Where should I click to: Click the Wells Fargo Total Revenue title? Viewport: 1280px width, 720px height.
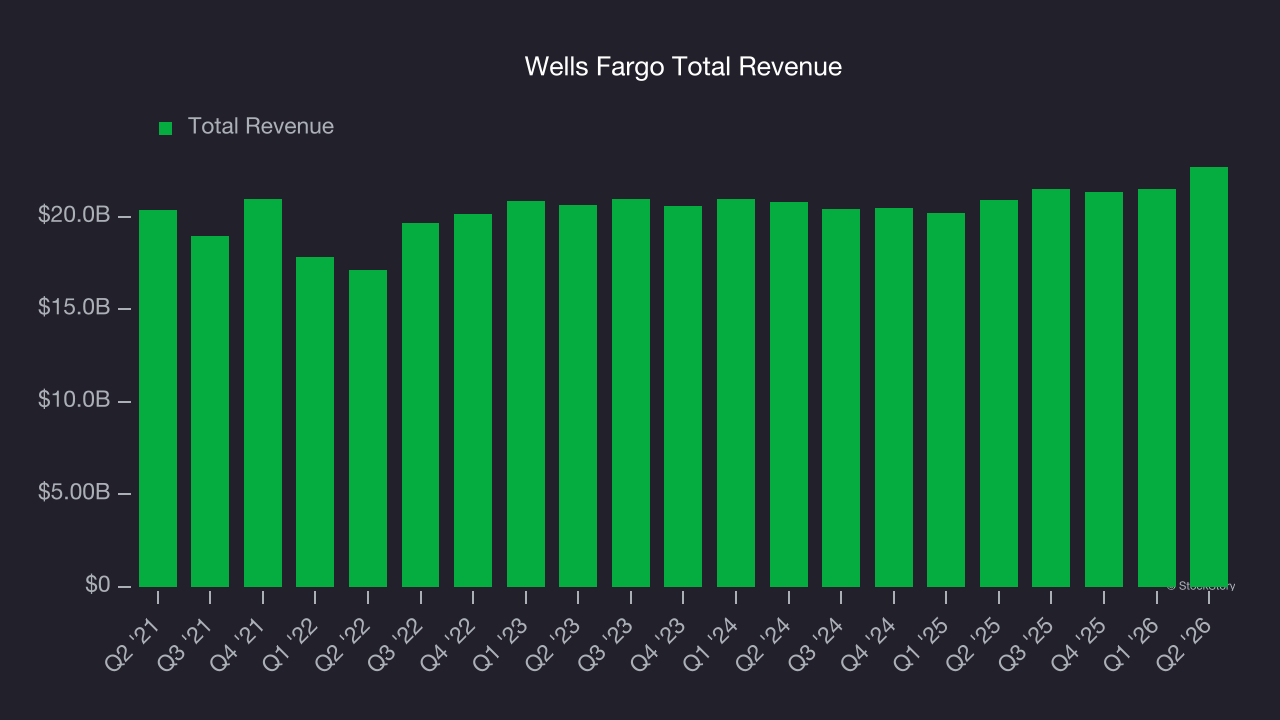coord(684,67)
